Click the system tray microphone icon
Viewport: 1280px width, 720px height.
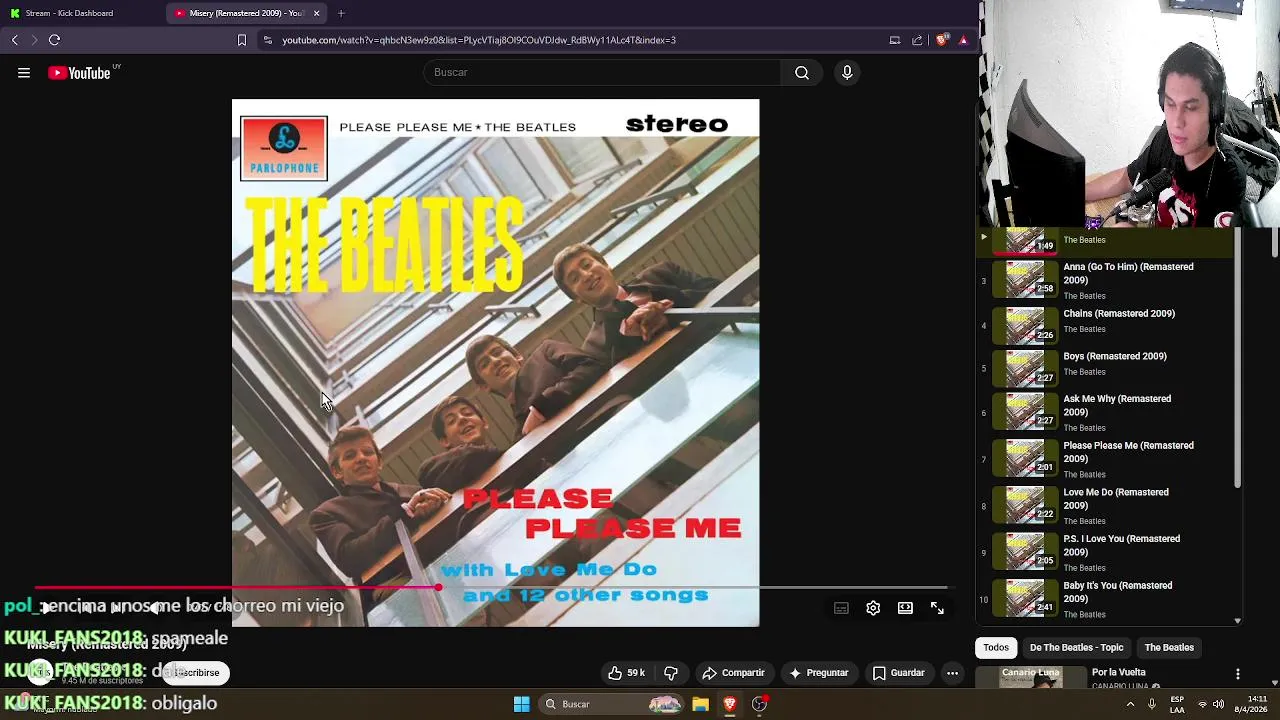(x=1152, y=704)
